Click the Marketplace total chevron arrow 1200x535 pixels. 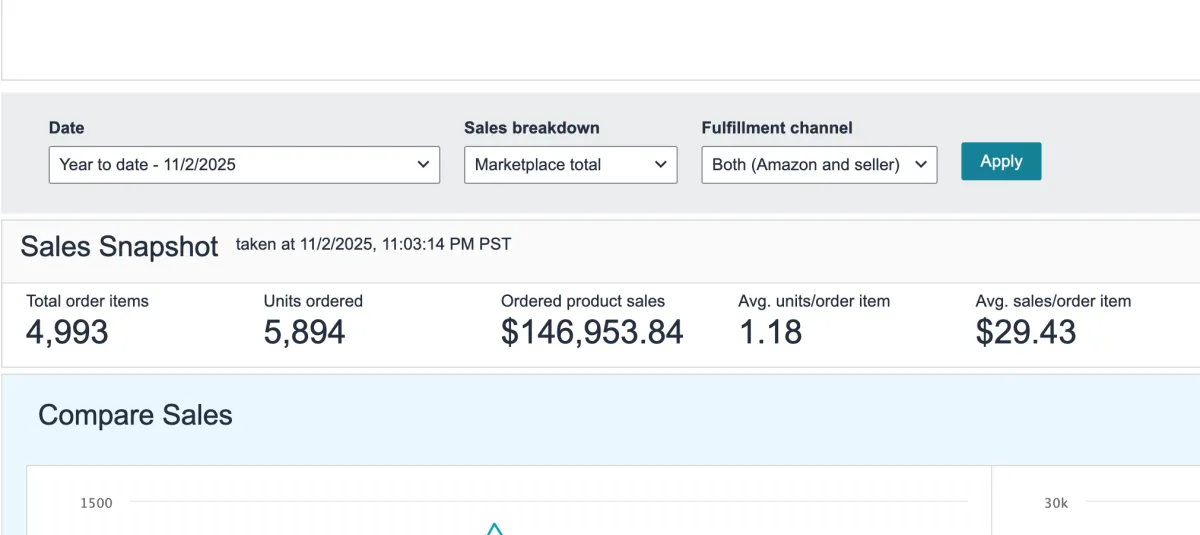coord(661,165)
